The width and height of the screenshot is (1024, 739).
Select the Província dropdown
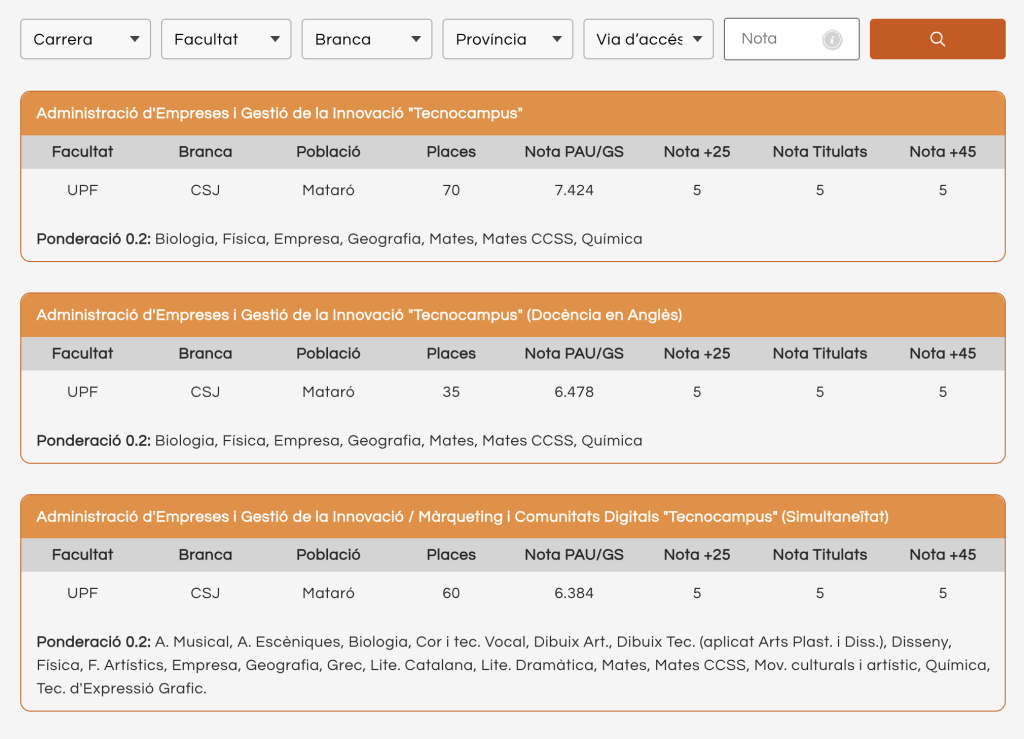click(x=508, y=39)
